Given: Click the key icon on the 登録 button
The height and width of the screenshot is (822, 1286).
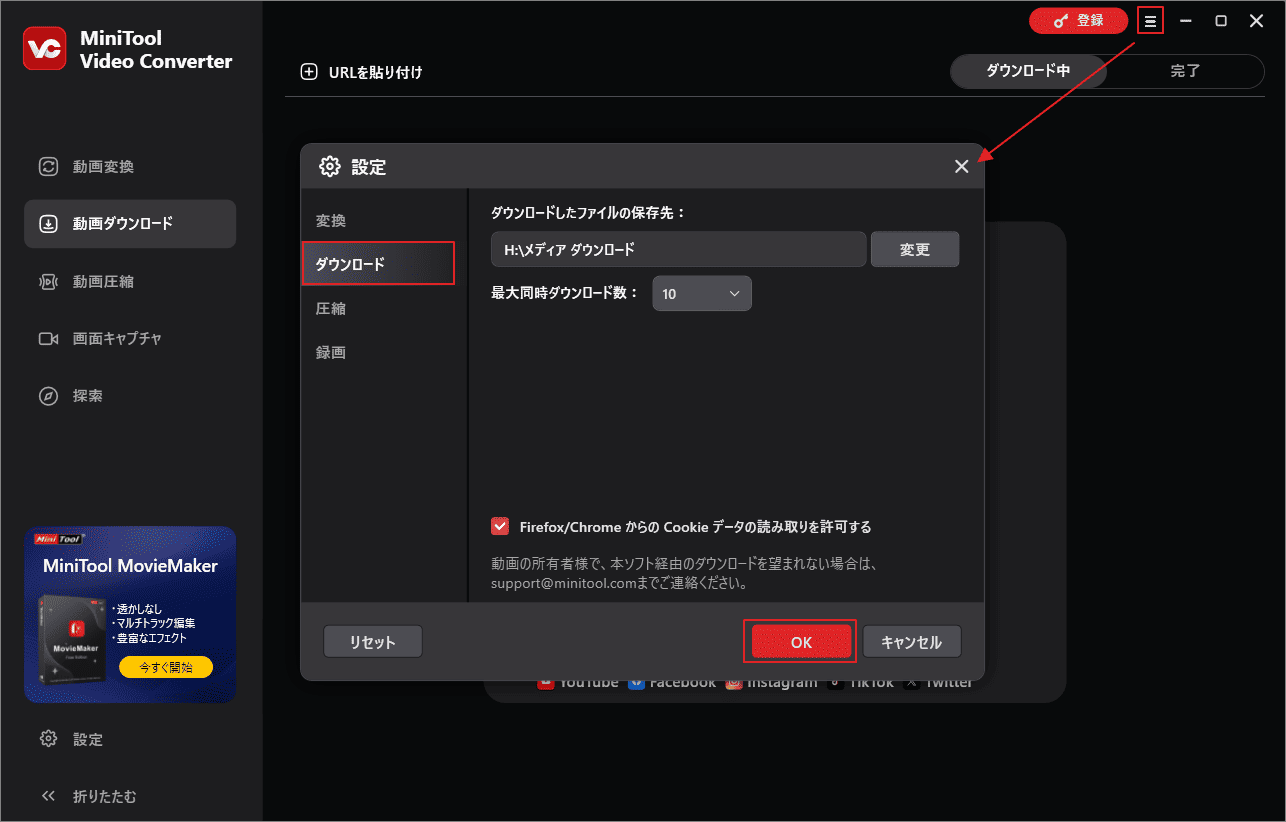Looking at the screenshot, I should coord(1060,21).
